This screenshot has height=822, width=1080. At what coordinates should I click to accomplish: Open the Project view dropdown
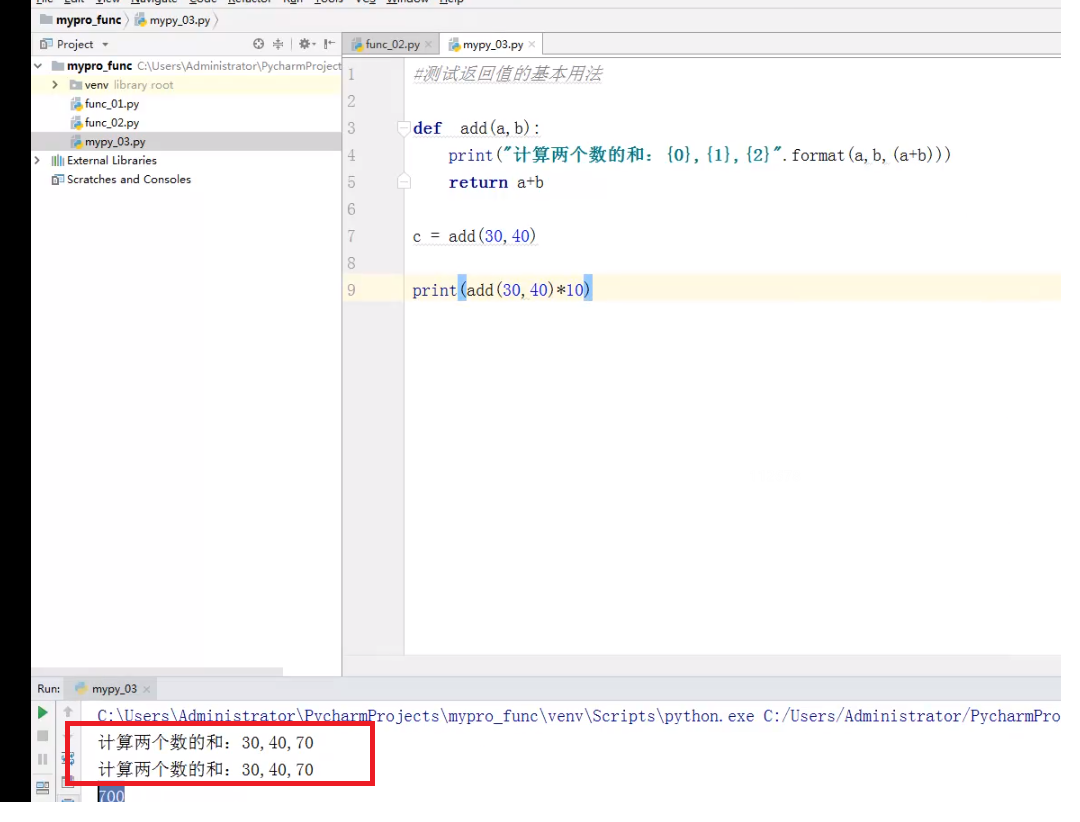[105, 45]
